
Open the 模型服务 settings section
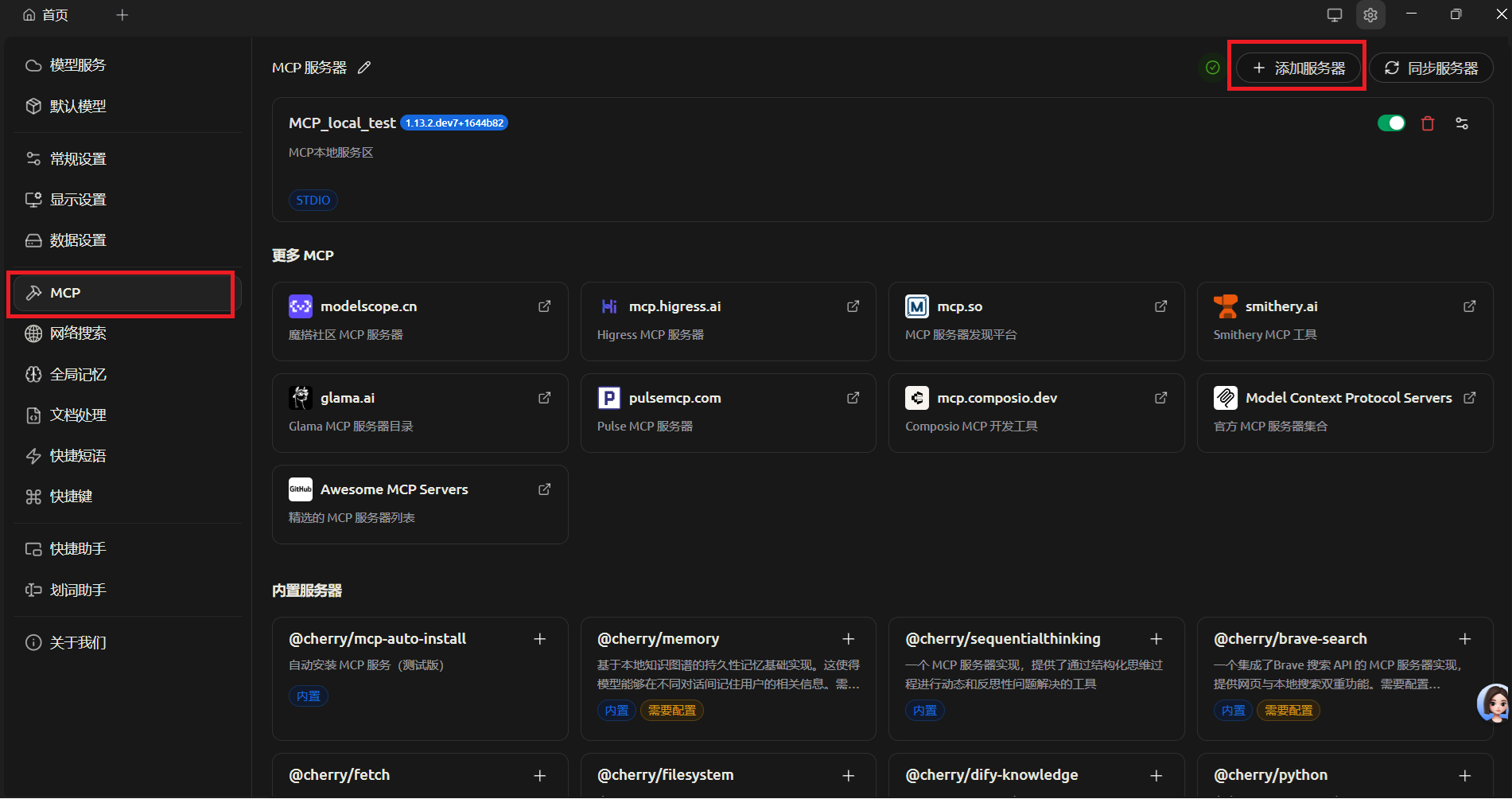click(127, 65)
